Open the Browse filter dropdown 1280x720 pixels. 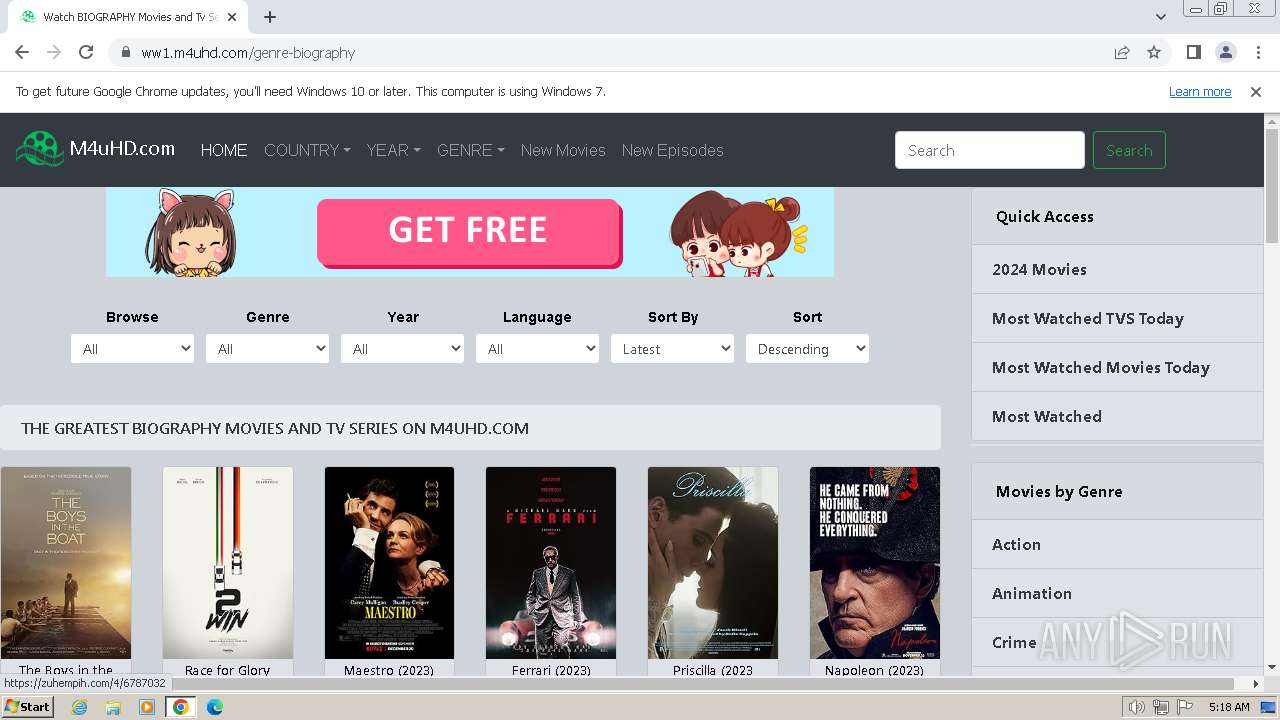click(132, 349)
